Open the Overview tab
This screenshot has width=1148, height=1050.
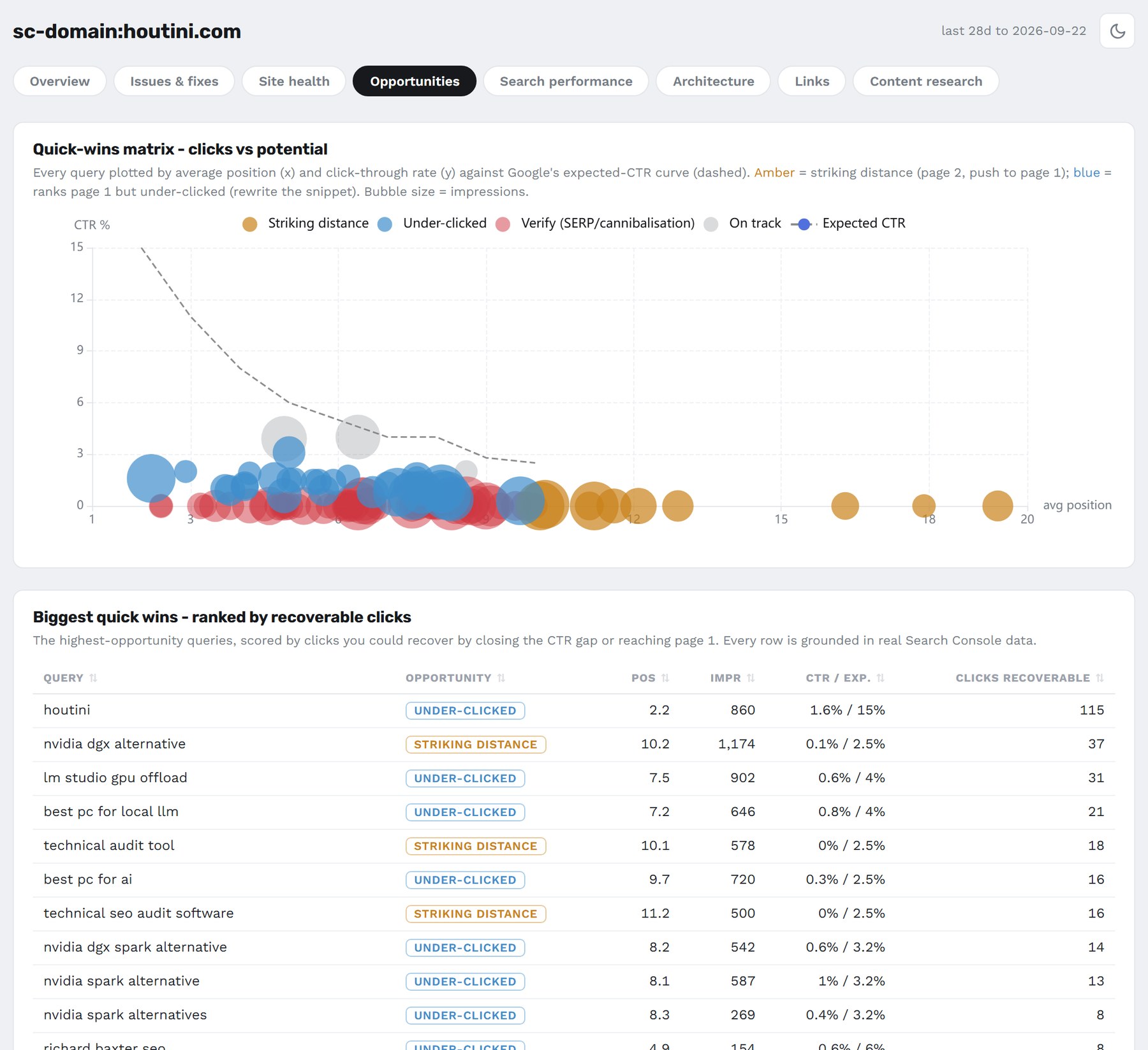(60, 81)
